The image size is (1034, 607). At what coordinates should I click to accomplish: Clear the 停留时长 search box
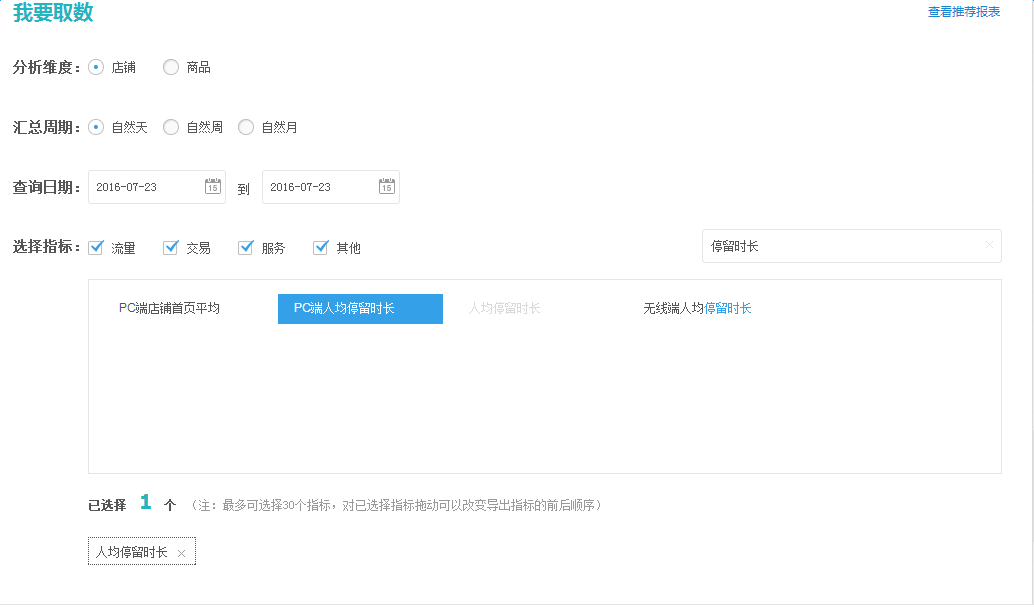(989, 245)
